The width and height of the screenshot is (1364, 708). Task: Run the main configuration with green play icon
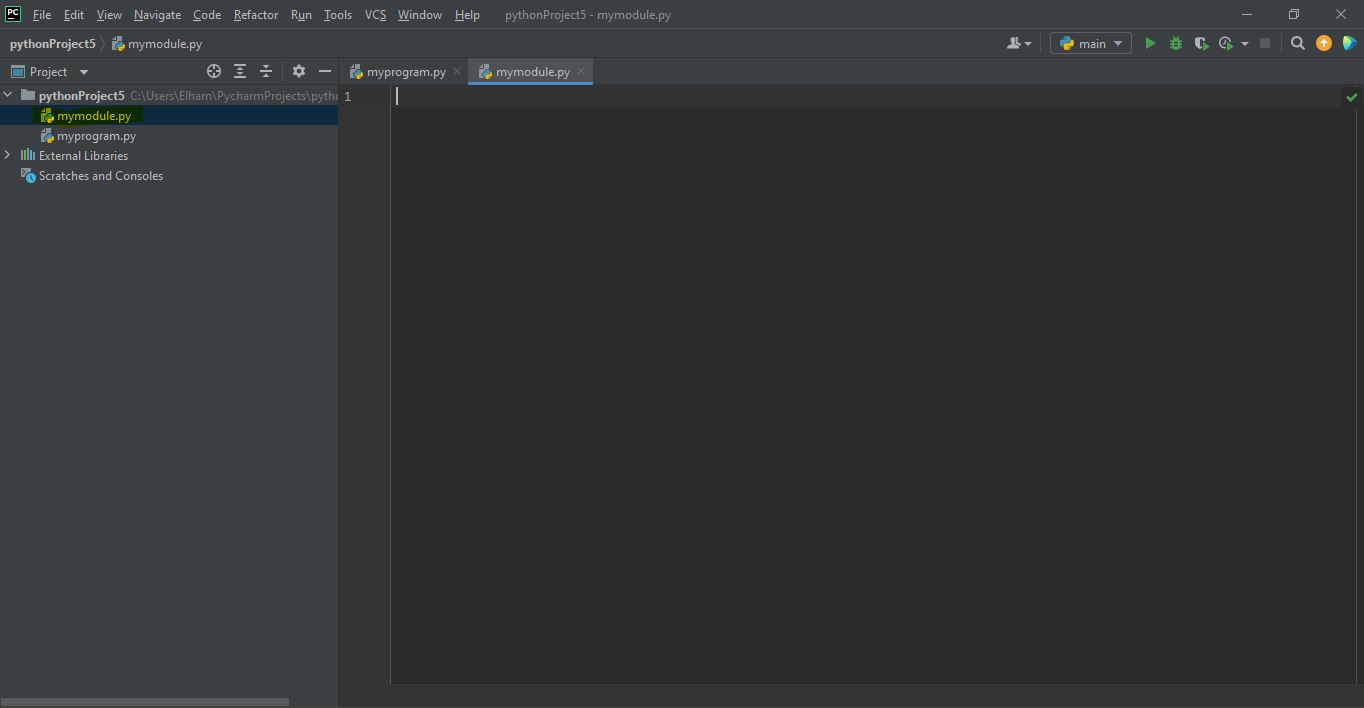coord(1150,44)
